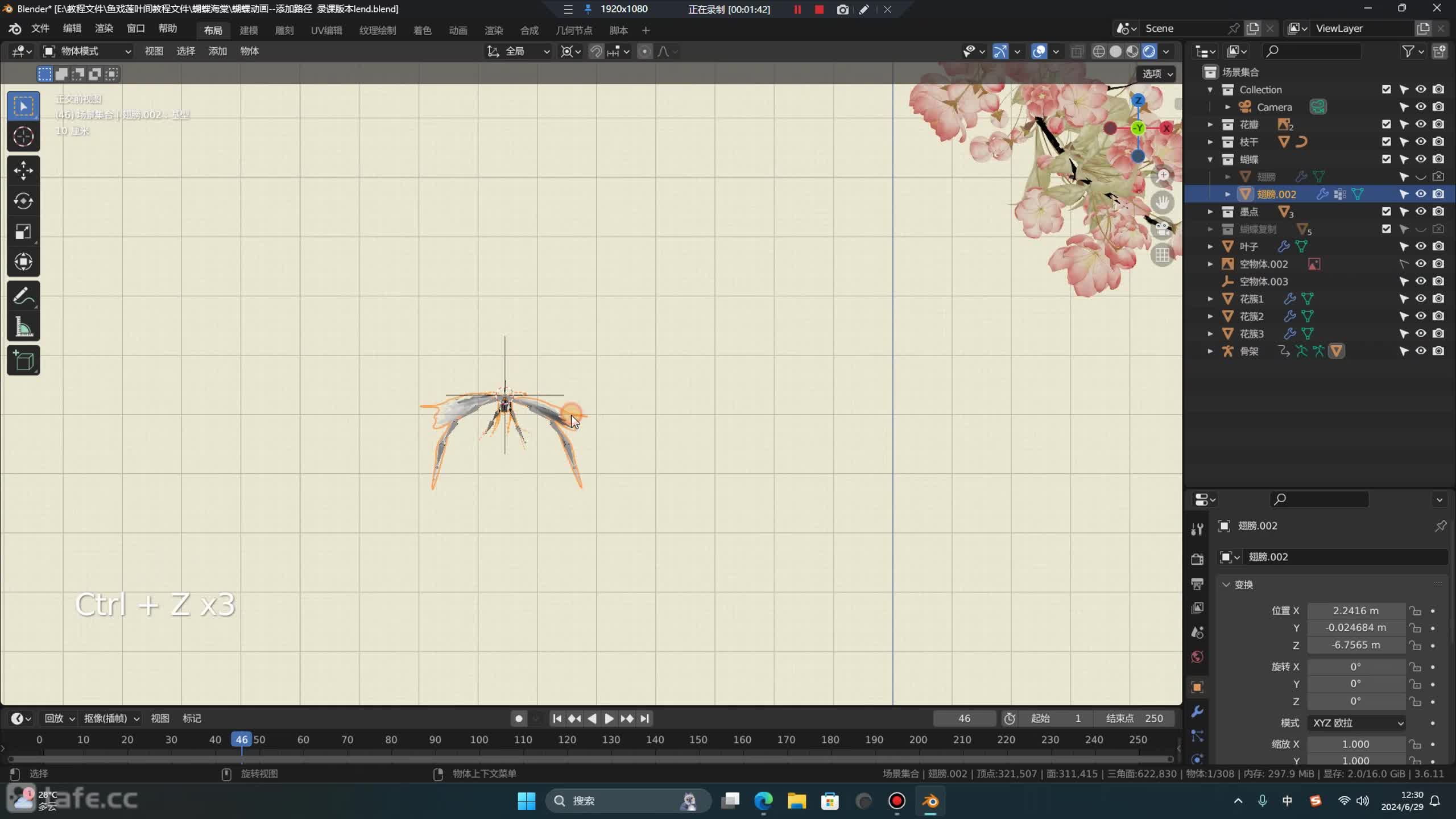Click the 缩放 X value field

tap(1356, 744)
